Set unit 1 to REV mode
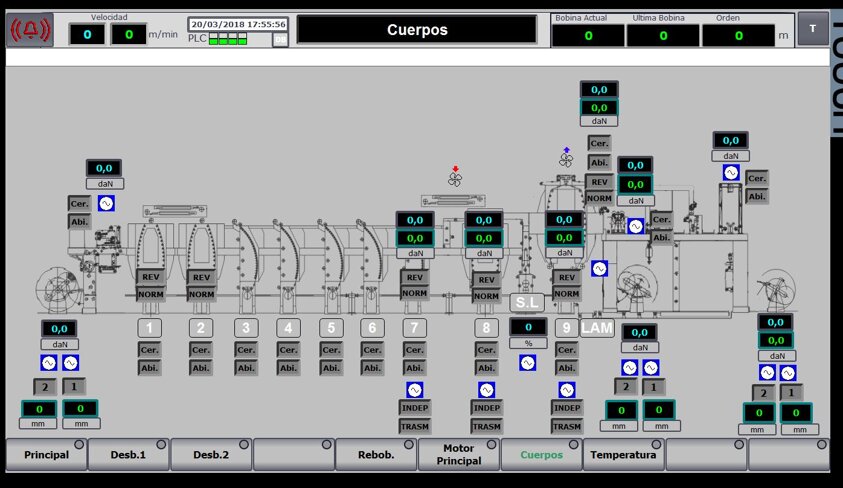Screen dimensions: 843x488 (149, 278)
